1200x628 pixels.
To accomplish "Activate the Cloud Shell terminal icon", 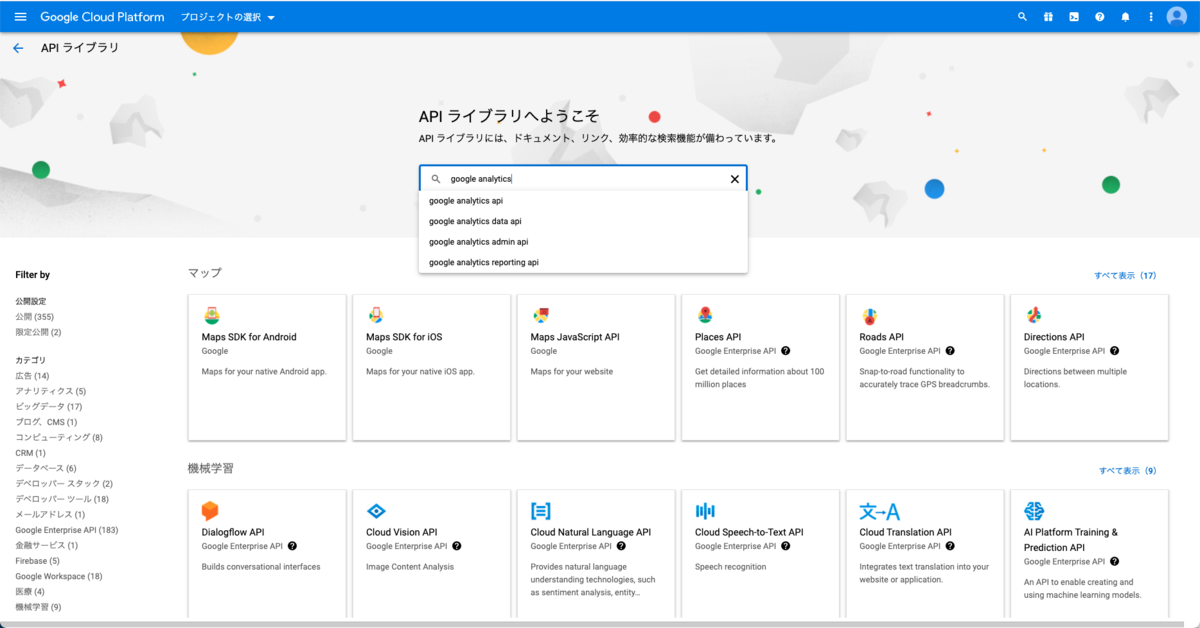I will (1074, 17).
